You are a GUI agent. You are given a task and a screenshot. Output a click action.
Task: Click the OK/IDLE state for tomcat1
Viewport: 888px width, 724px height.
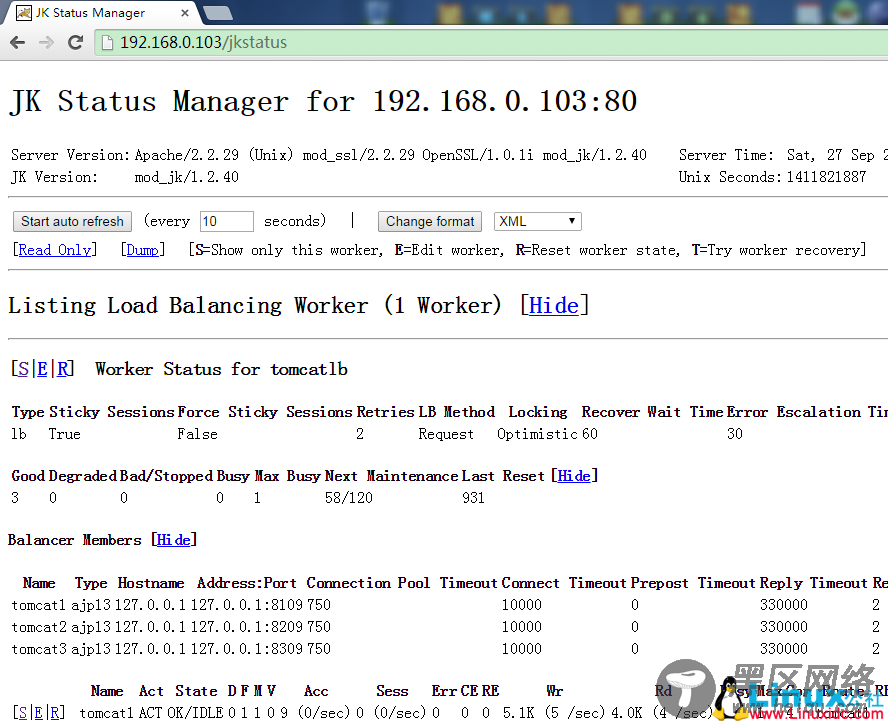(x=195, y=713)
